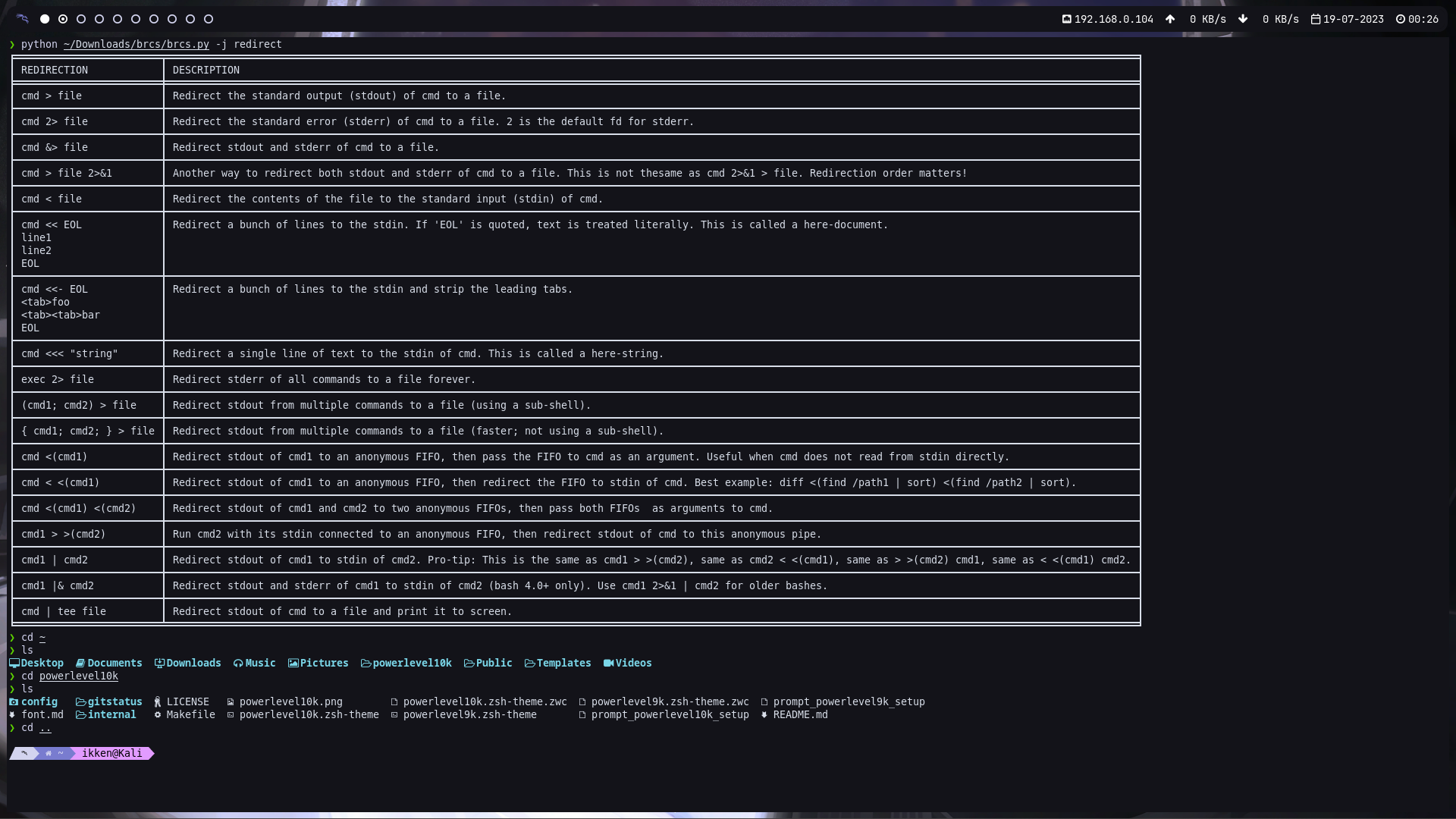Switch to the first filled workspace dot

click(x=45, y=19)
